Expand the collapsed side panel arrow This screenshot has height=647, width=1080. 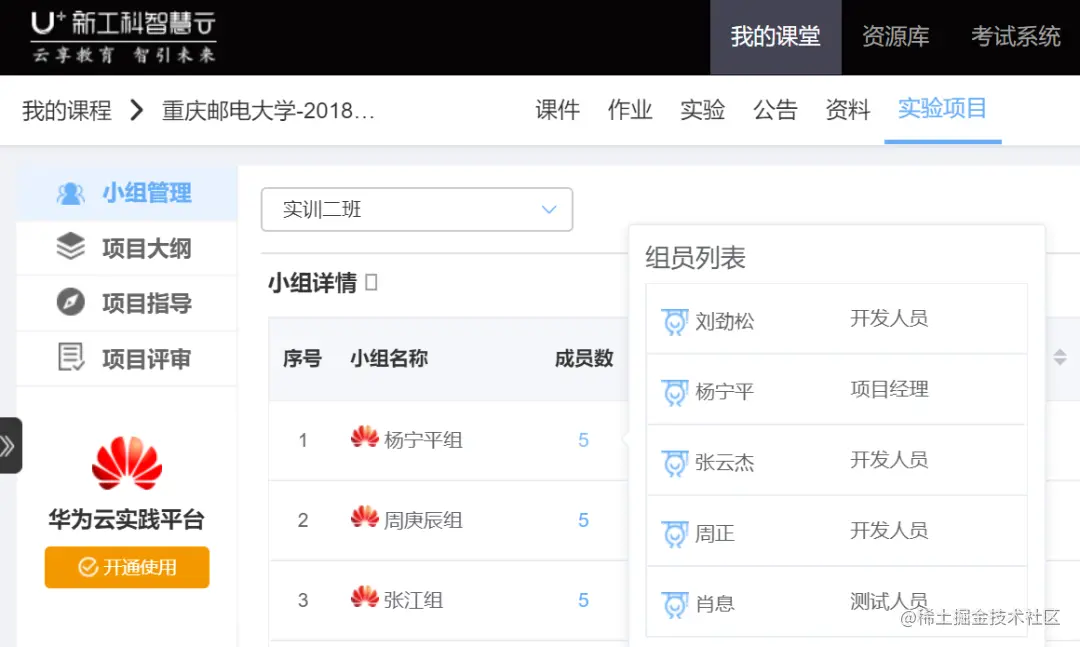9,446
